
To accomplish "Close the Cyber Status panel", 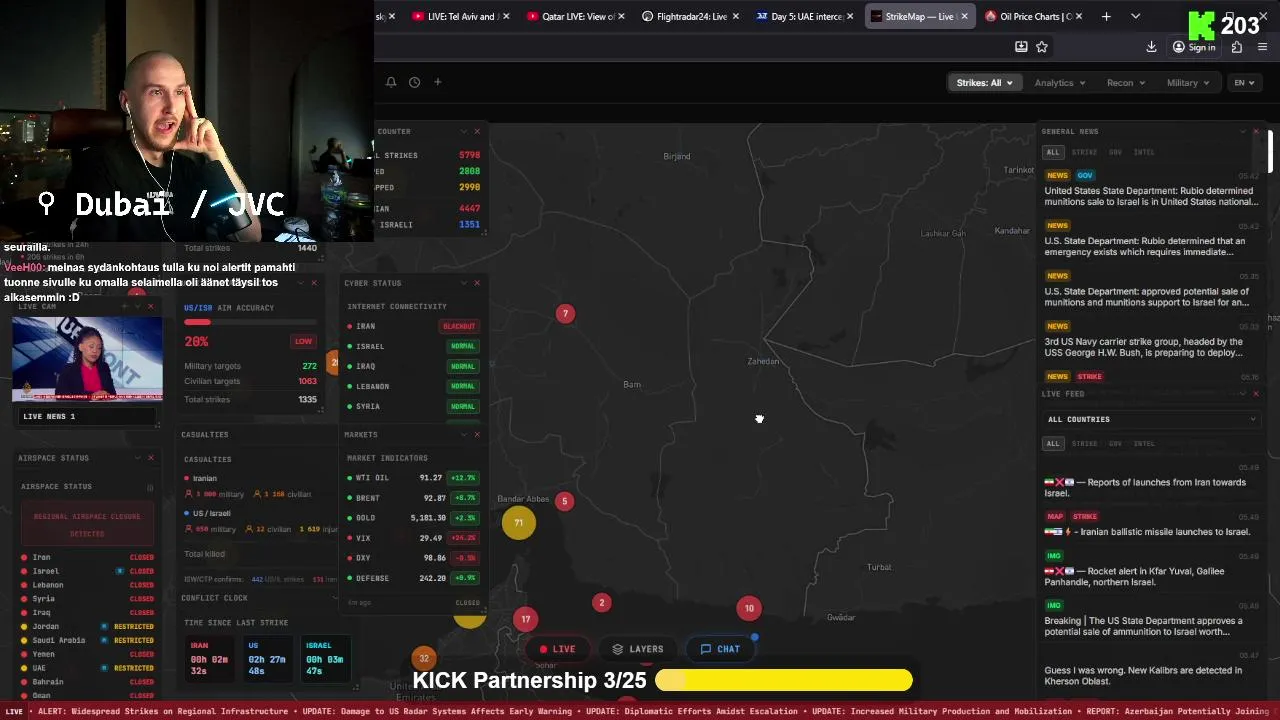I will pyautogui.click(x=477, y=283).
